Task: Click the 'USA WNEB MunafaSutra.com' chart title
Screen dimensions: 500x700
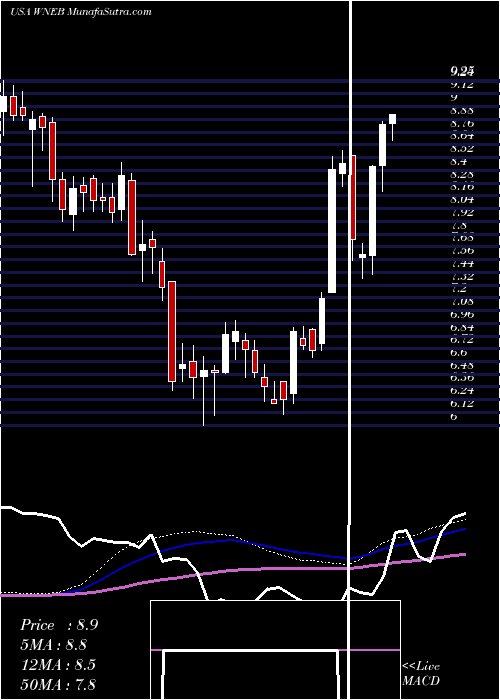Action: 81,12
